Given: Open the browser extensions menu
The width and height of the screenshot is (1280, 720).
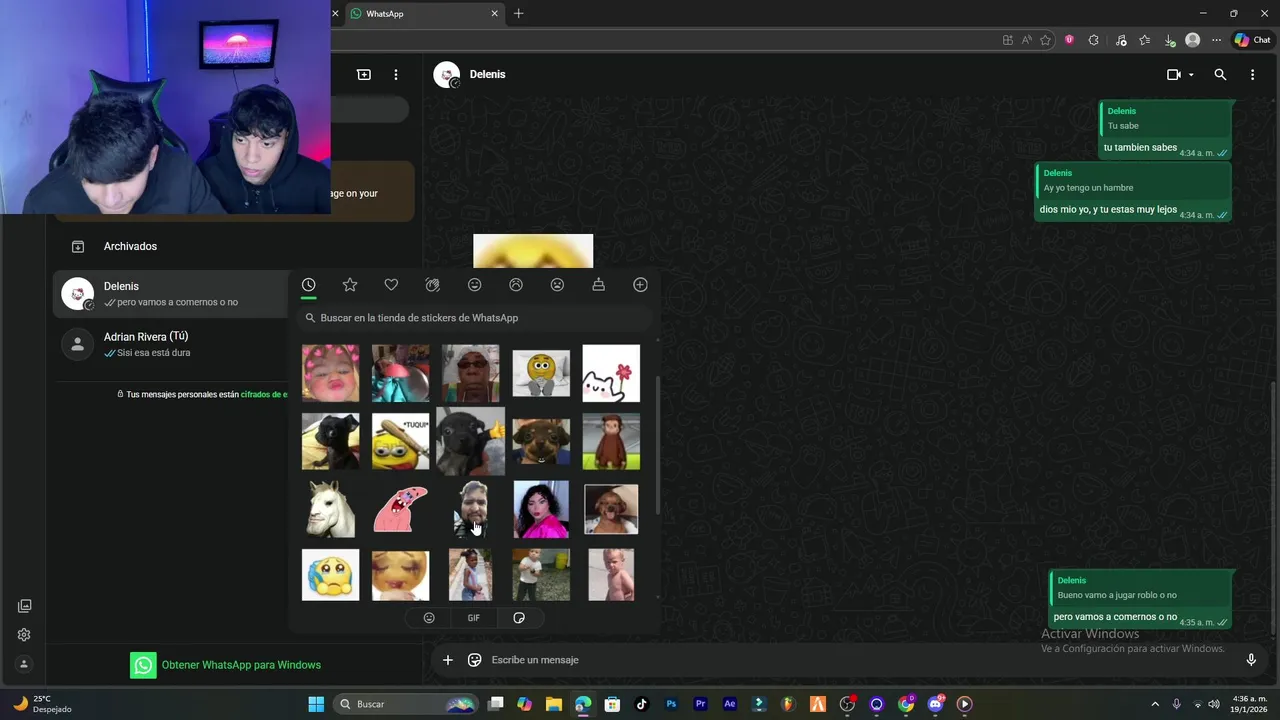Looking at the screenshot, I should (x=1093, y=40).
